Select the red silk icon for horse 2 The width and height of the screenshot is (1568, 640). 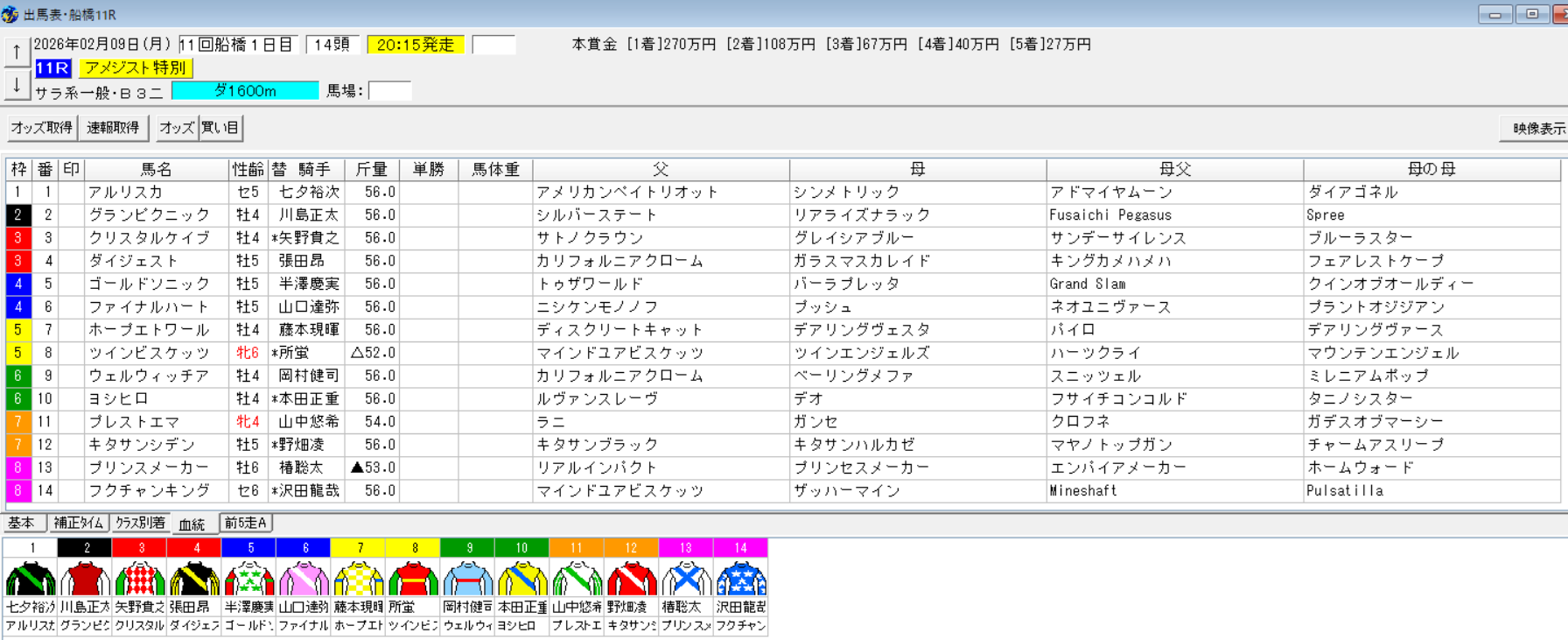click(x=85, y=580)
